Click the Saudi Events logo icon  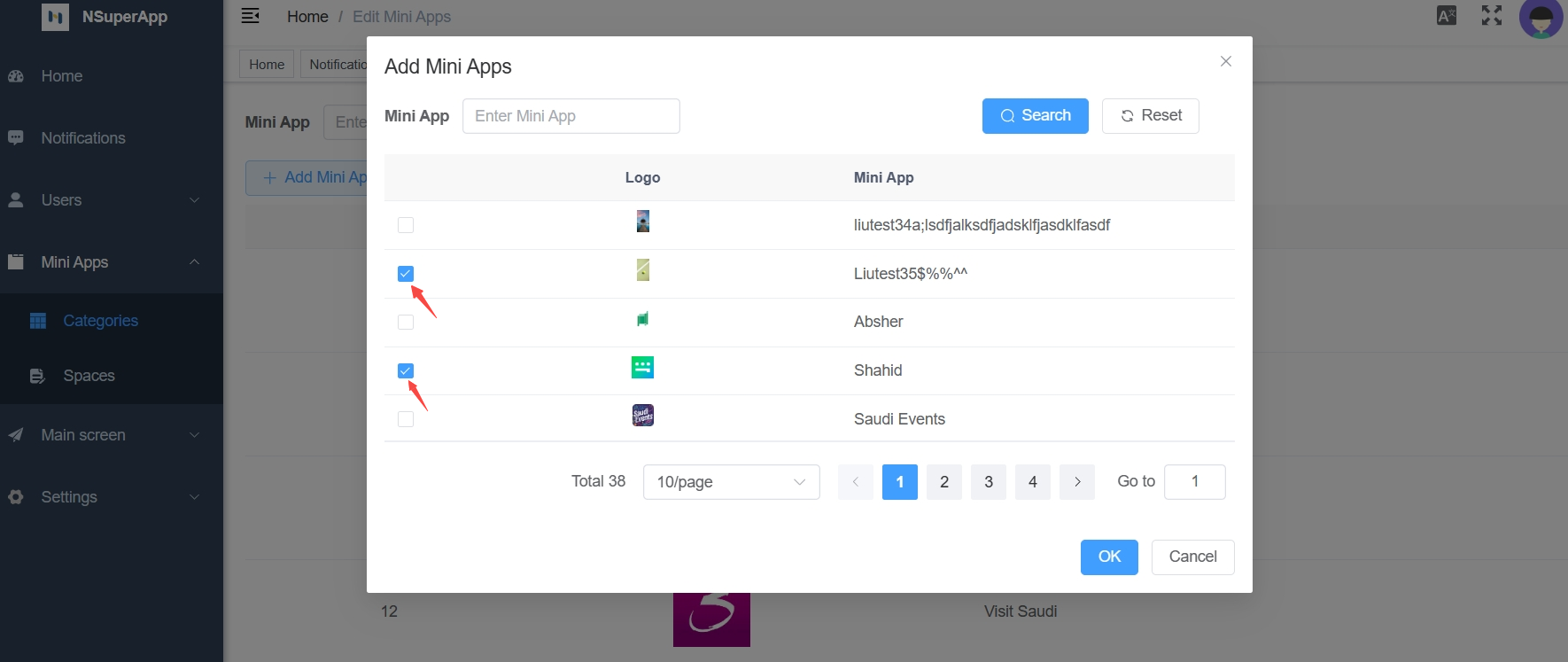pos(642,416)
